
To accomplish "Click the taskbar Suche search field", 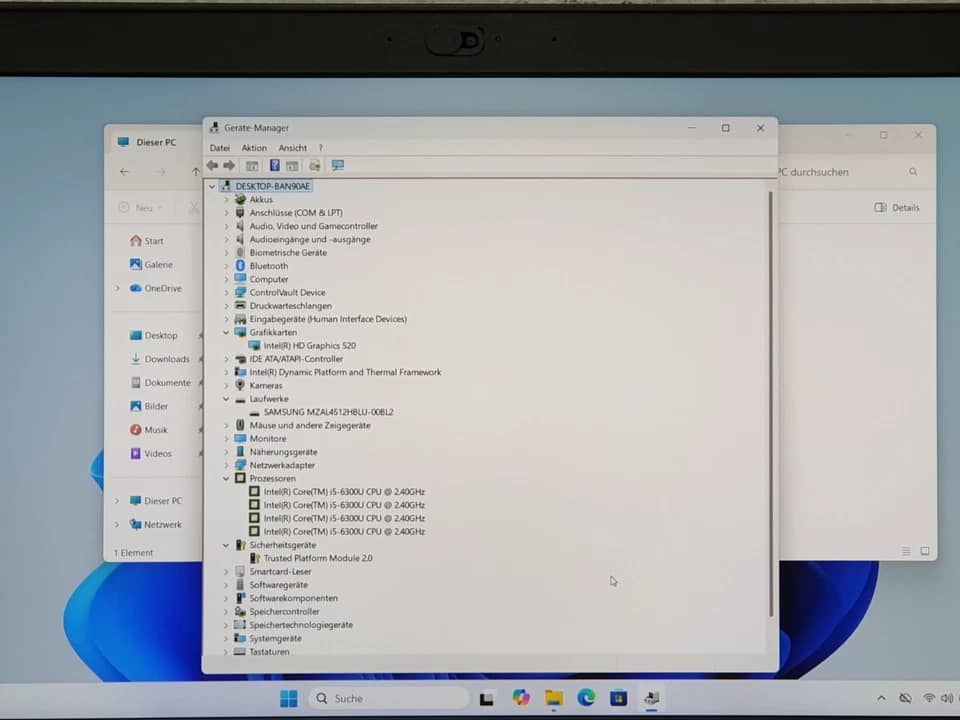I will (389, 698).
